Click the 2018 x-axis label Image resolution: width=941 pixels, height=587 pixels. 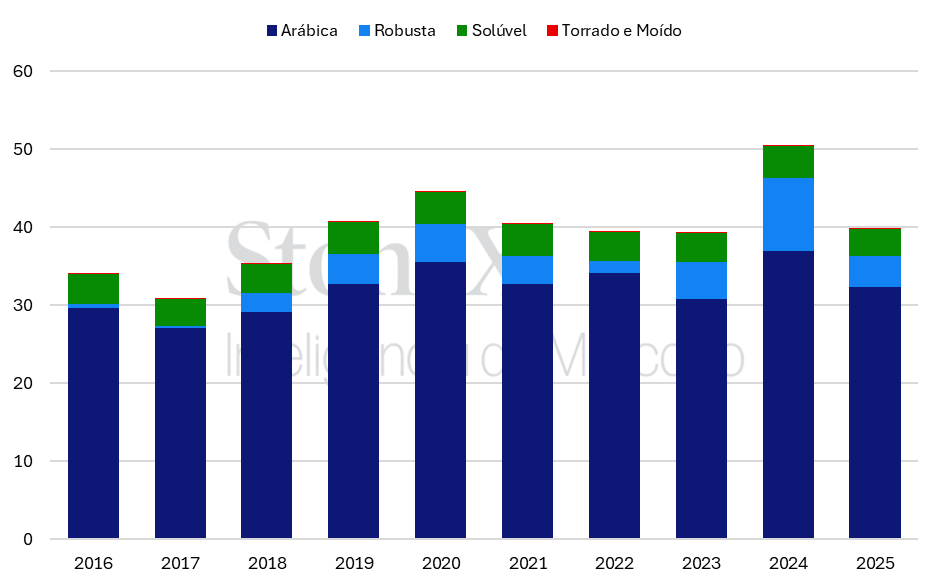tap(268, 564)
